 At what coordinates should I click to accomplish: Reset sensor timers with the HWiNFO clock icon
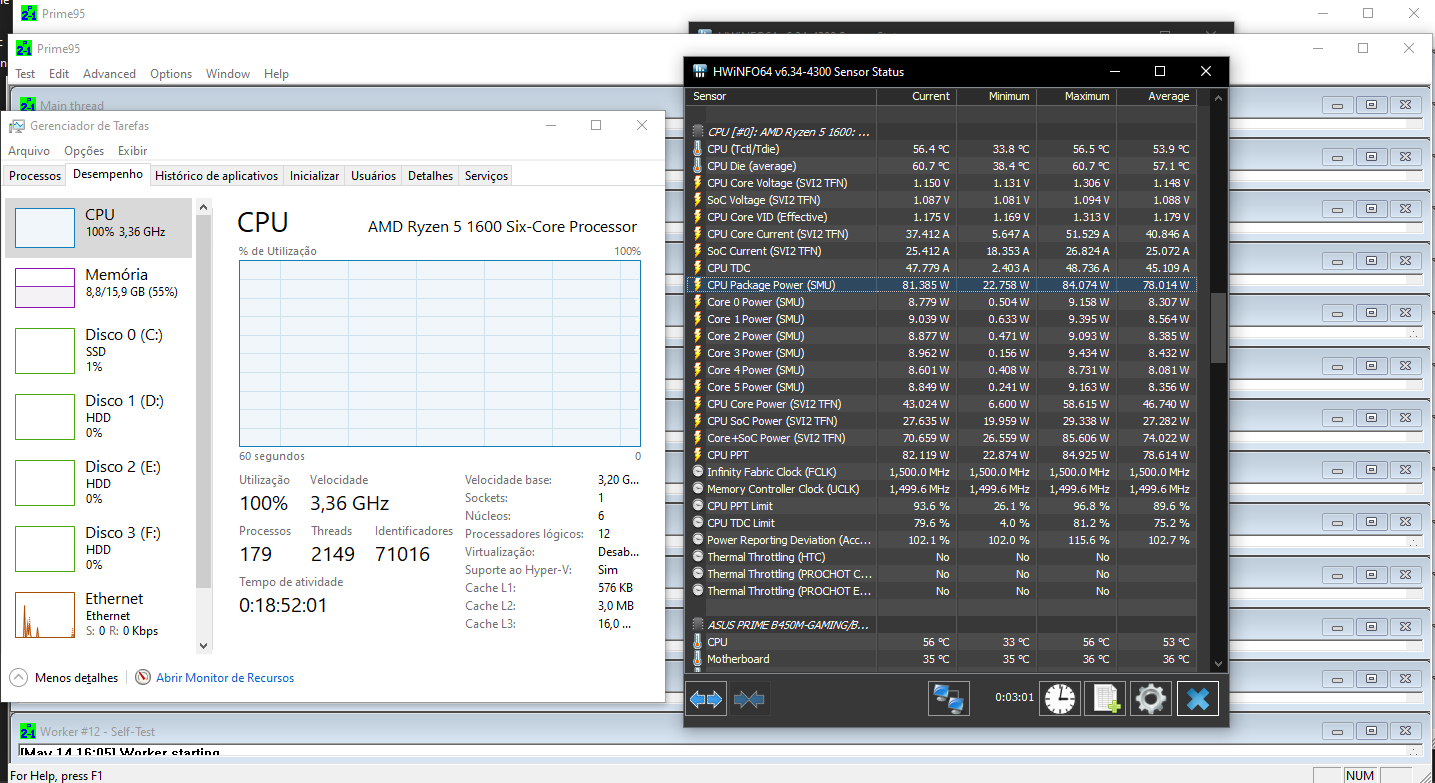(1060, 699)
